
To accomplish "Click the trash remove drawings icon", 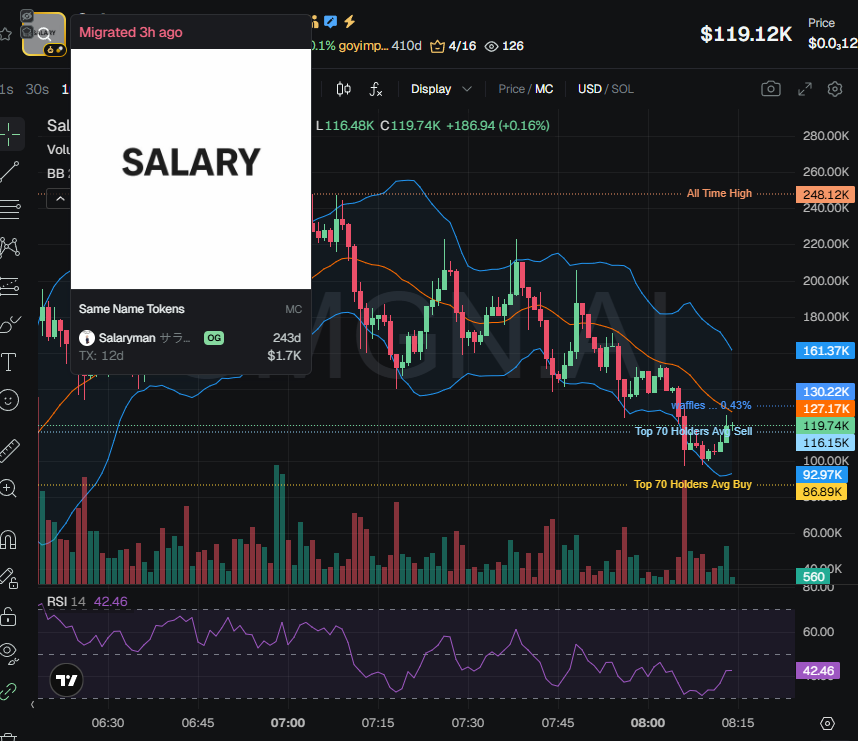I will coord(9,736).
